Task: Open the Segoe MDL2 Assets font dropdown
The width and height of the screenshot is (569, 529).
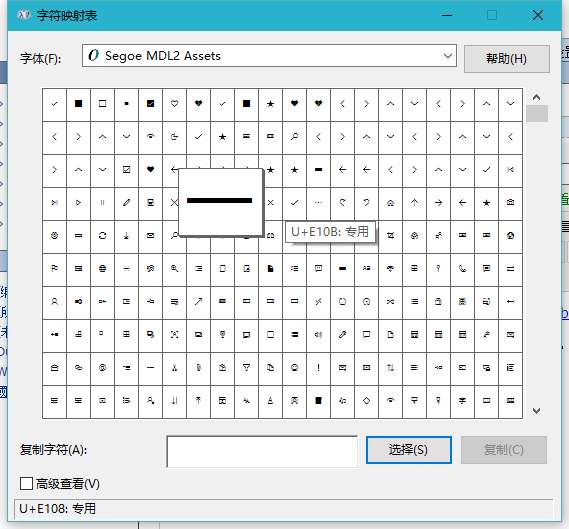Action: point(269,56)
